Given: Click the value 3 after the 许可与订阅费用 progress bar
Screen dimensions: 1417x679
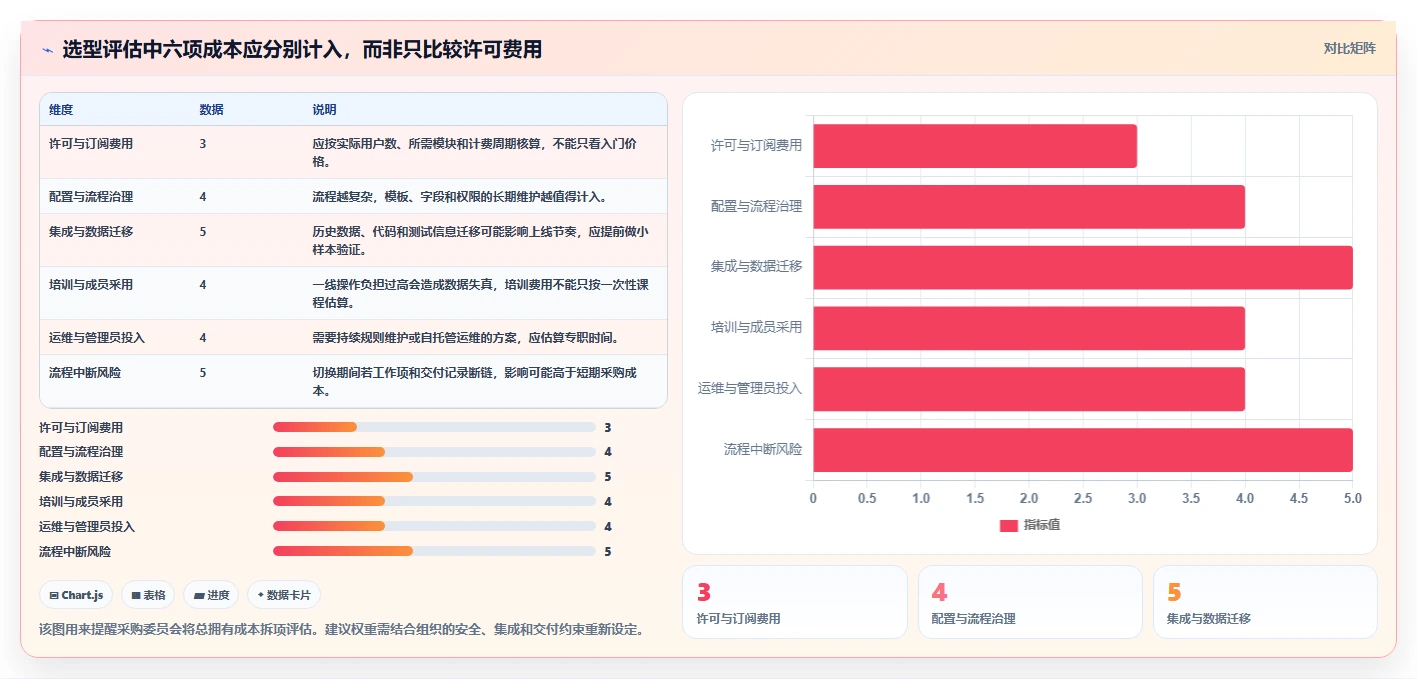Looking at the screenshot, I should [608, 427].
